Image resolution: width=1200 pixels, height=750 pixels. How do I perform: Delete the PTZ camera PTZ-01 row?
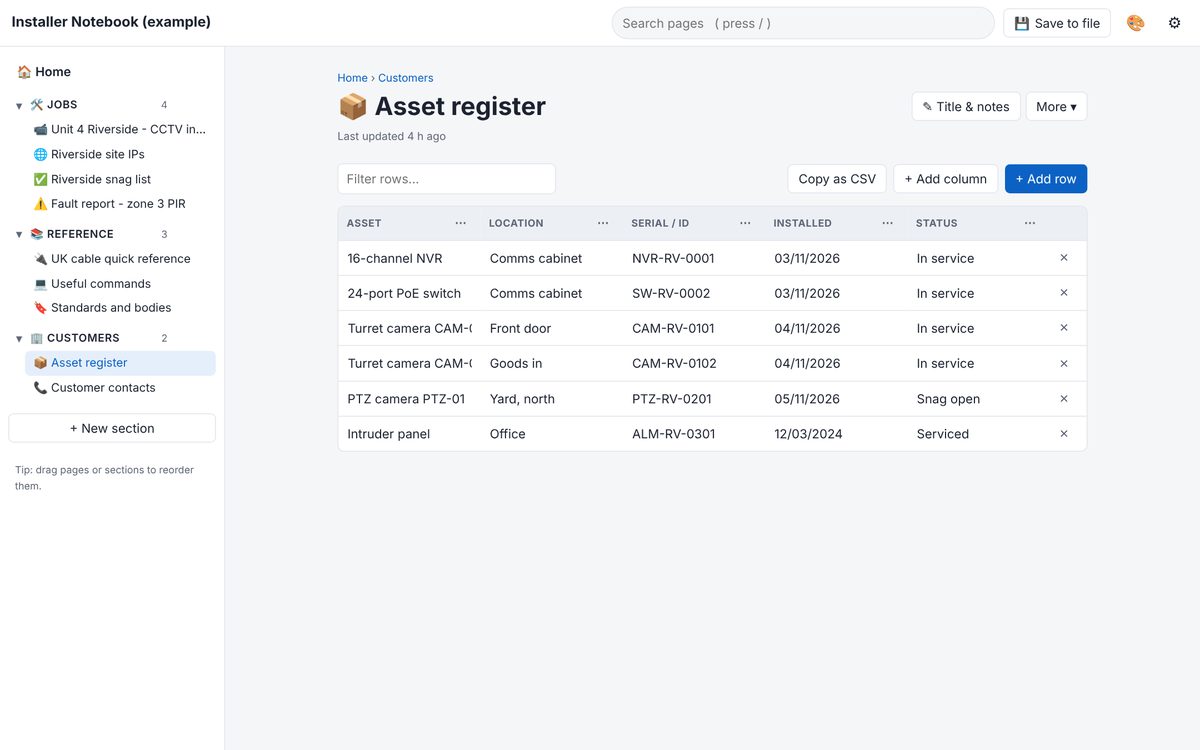tap(1064, 398)
